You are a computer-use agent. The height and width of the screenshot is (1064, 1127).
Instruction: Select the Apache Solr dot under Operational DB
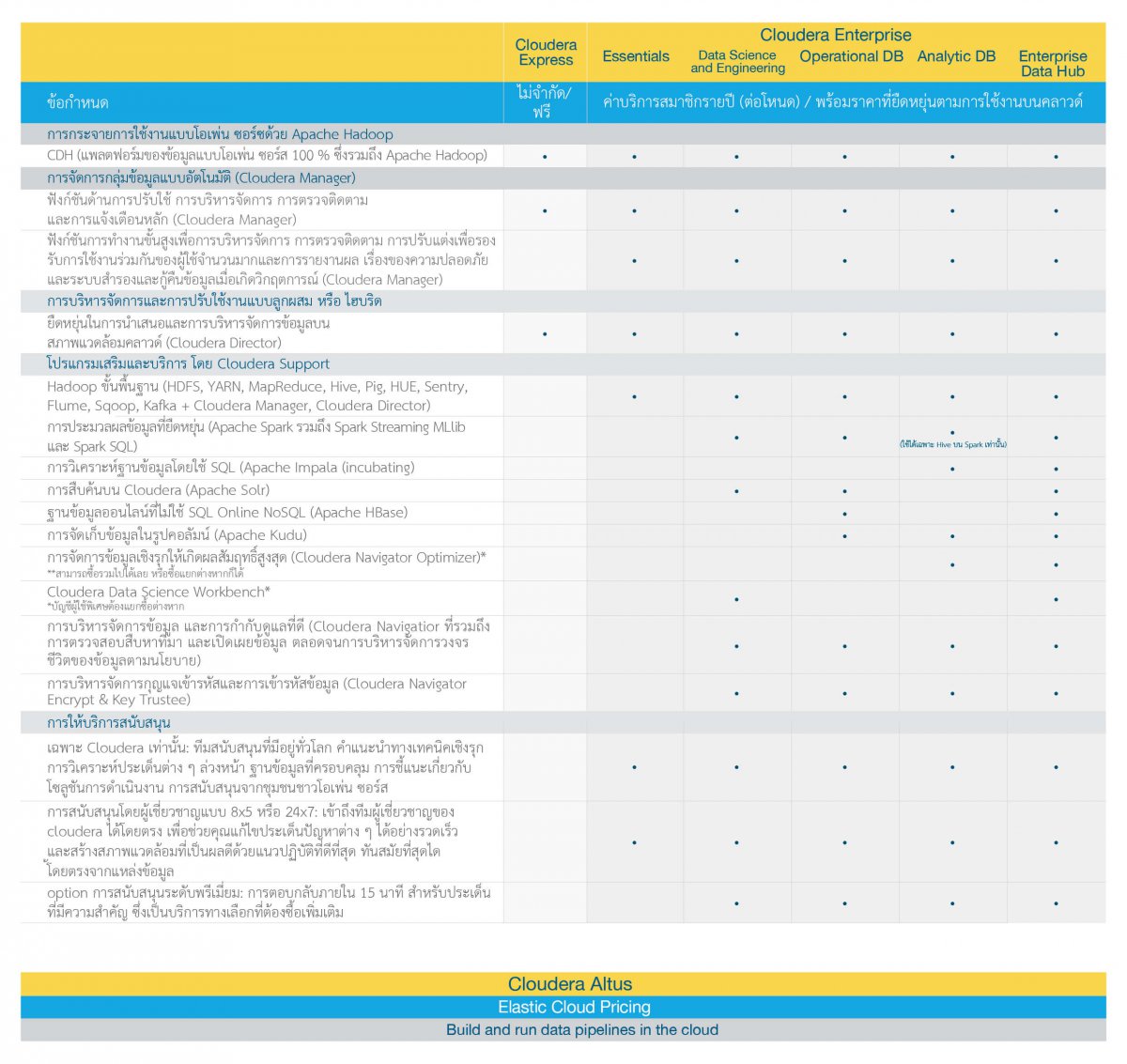click(844, 491)
